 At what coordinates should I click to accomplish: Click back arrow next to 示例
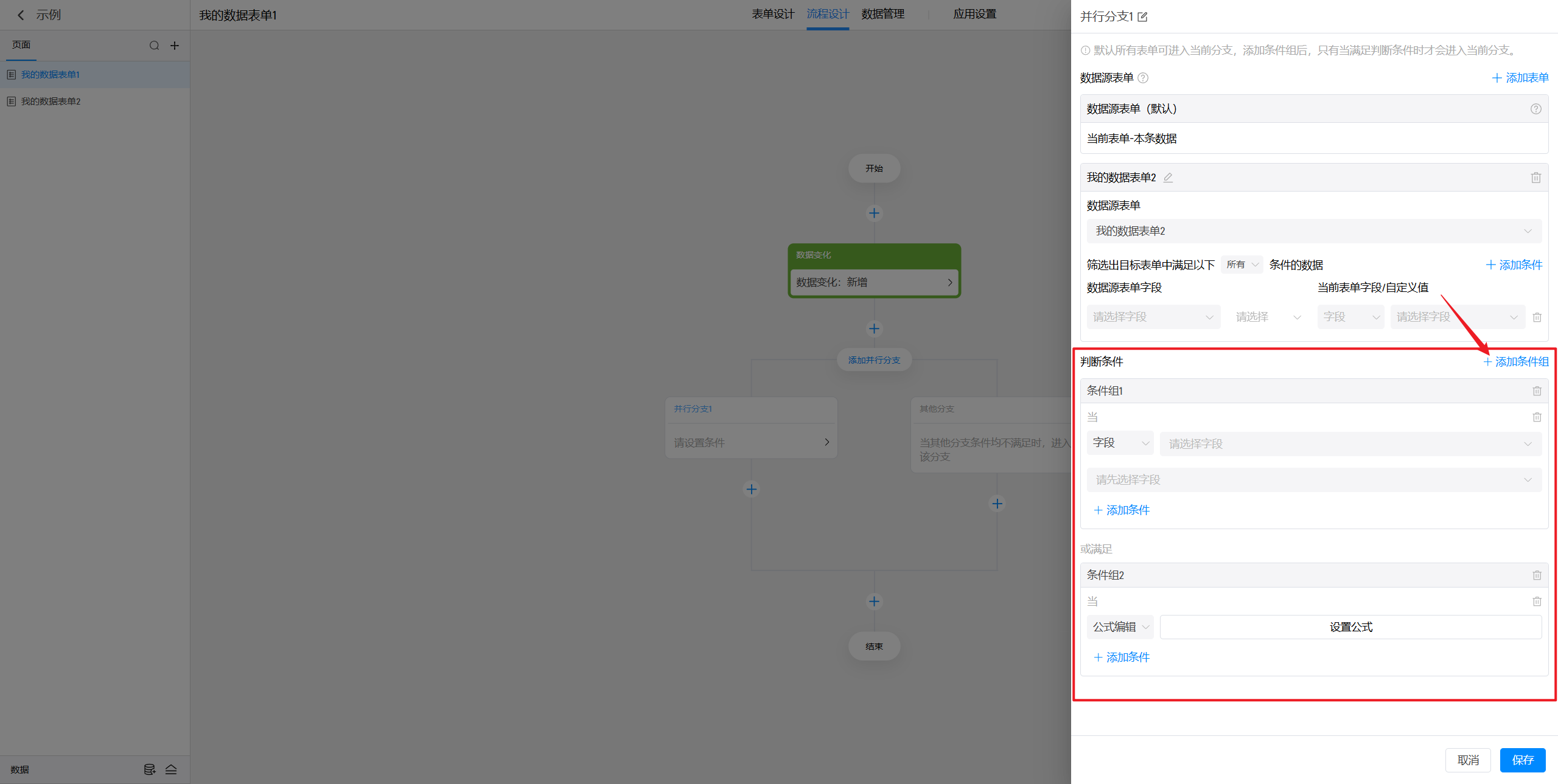coord(21,15)
